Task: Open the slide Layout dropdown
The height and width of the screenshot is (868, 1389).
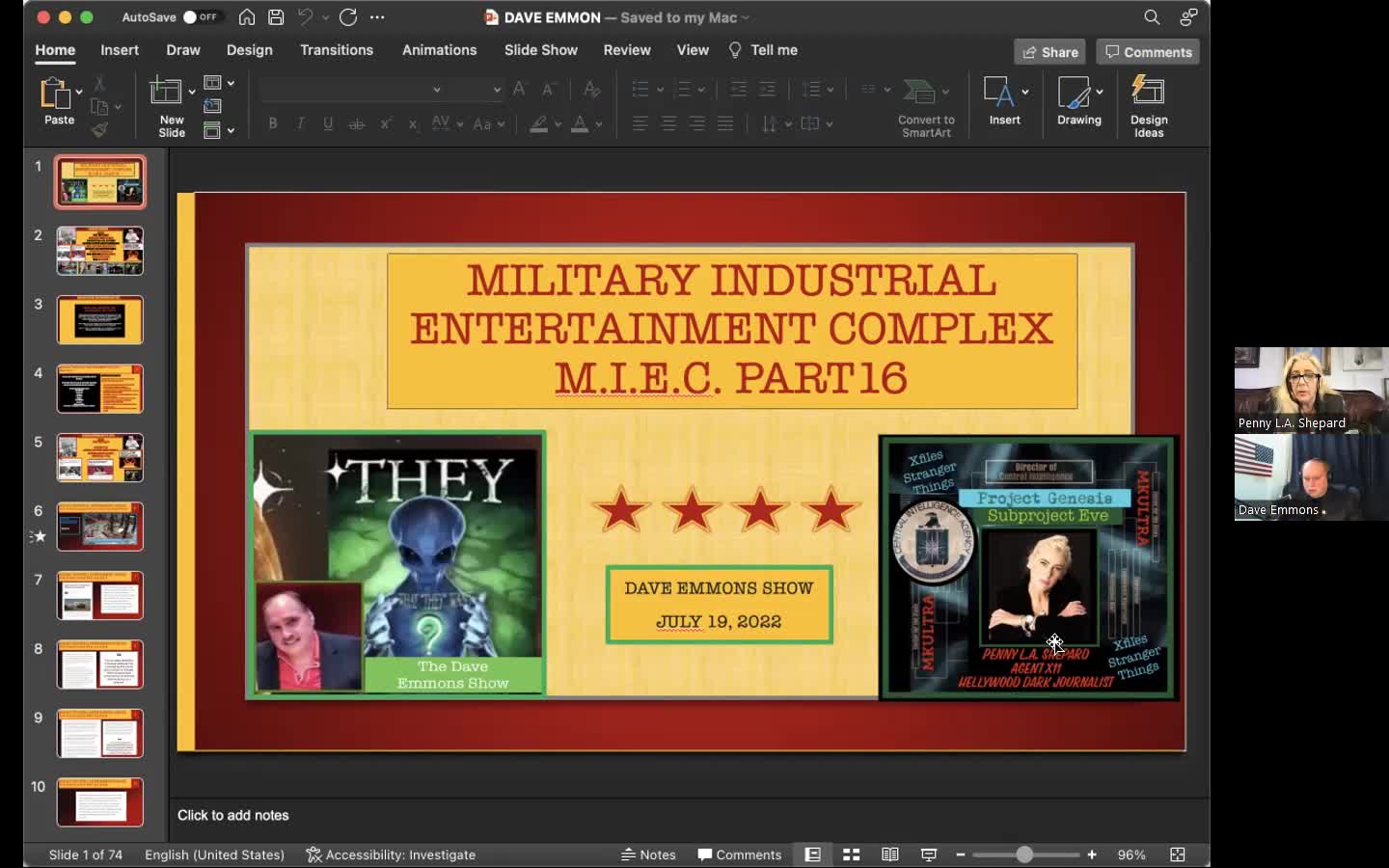Action: (219, 83)
